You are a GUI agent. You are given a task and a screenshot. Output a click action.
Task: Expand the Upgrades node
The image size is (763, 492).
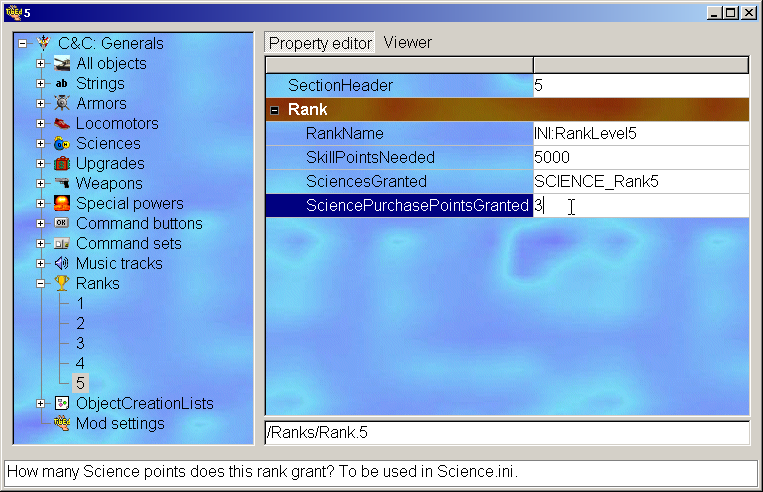(40, 163)
